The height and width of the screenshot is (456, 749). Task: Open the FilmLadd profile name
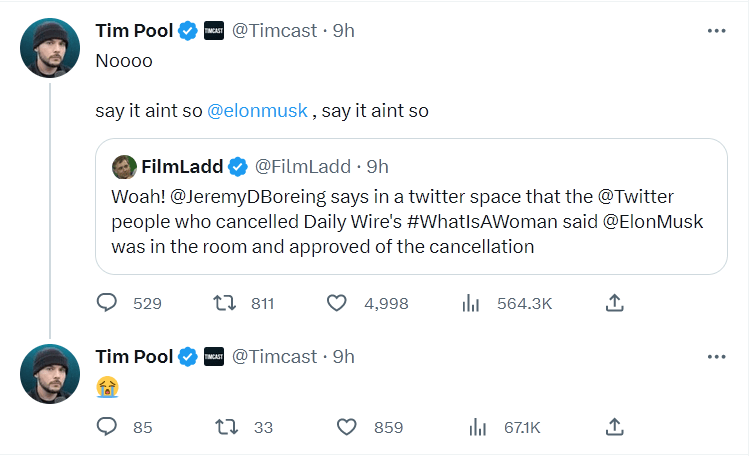(183, 166)
